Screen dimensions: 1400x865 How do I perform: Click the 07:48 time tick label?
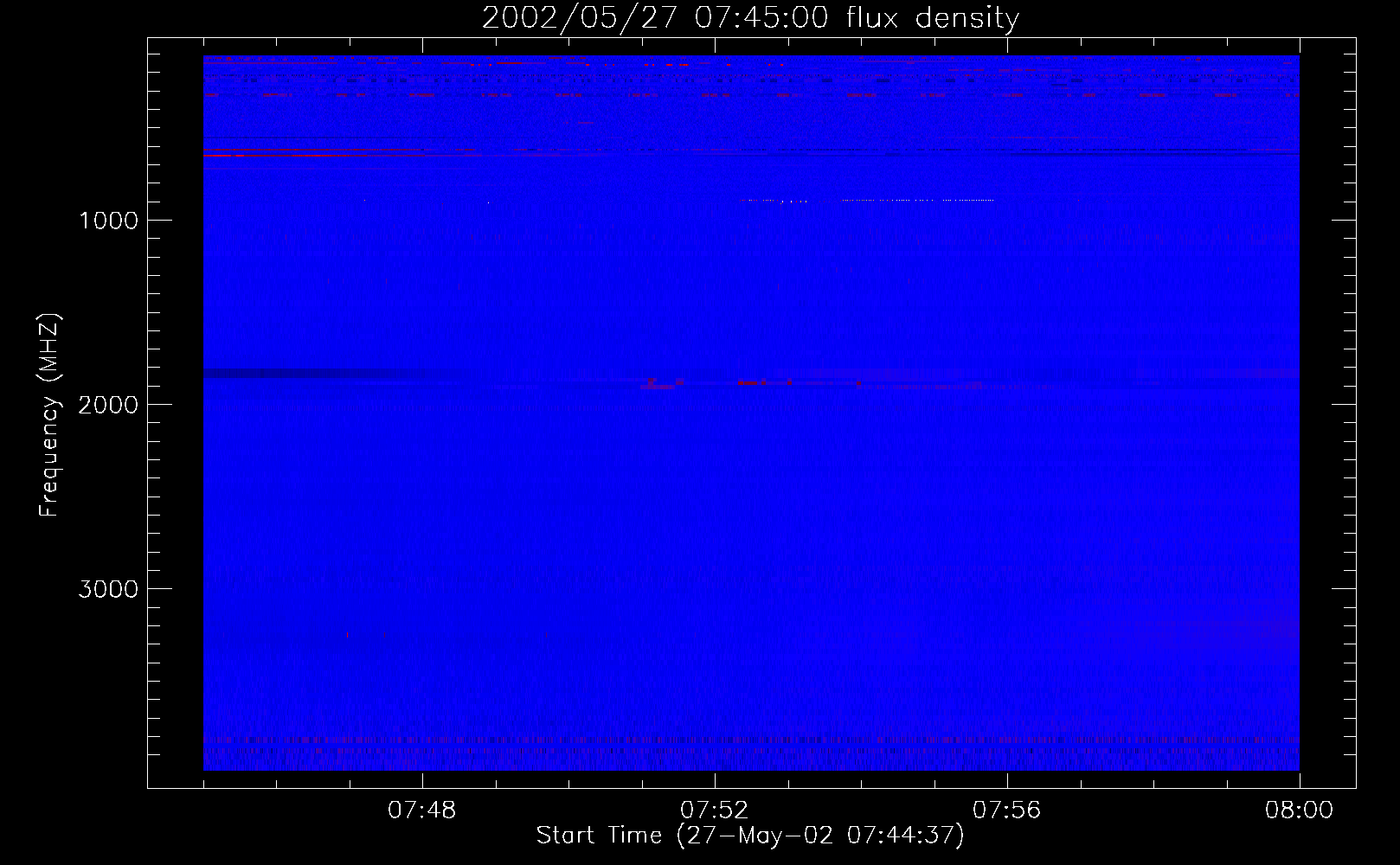point(422,811)
